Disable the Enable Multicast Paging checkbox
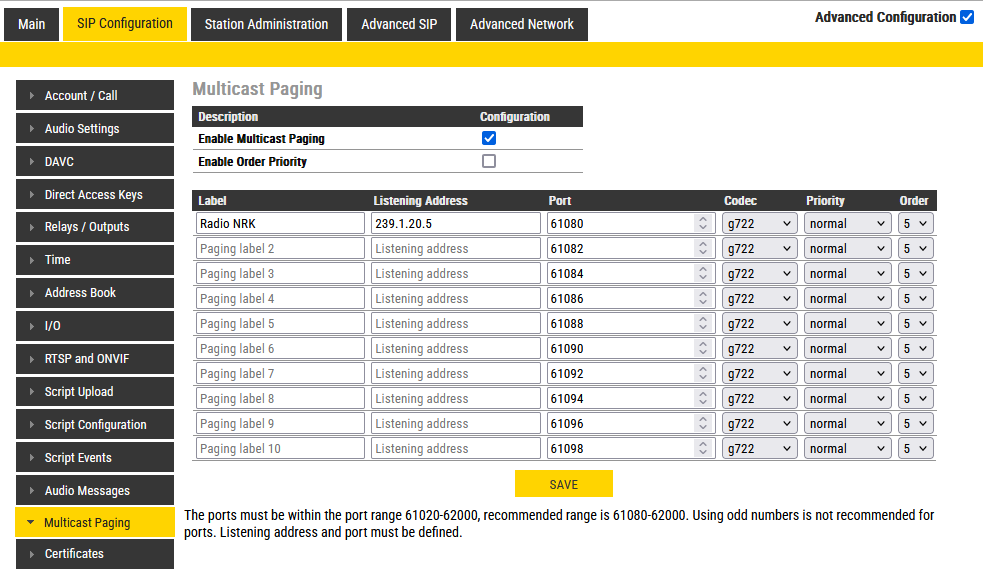The width and height of the screenshot is (983, 578). tap(489, 139)
